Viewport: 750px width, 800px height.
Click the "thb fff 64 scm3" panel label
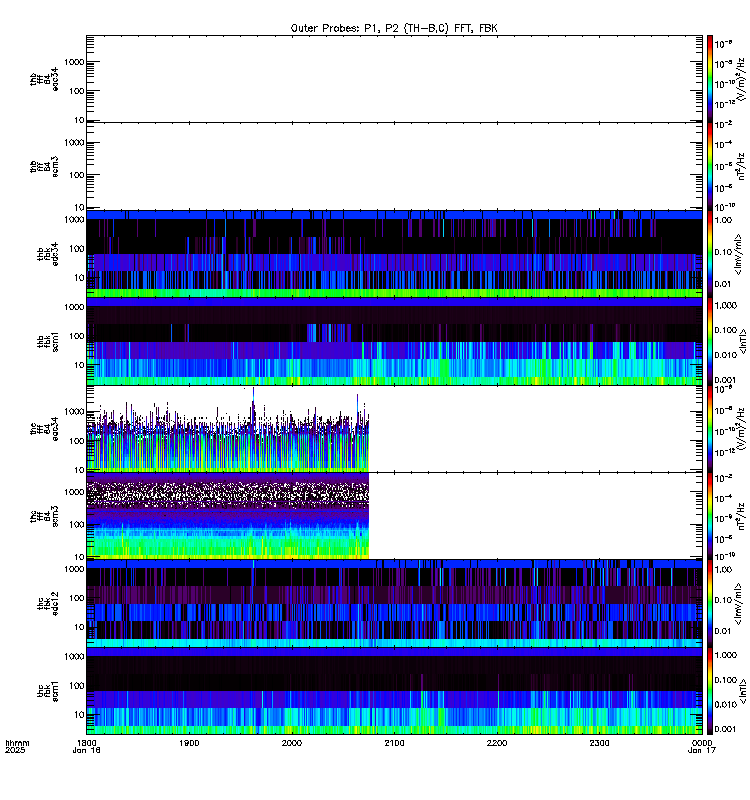tap(44, 166)
